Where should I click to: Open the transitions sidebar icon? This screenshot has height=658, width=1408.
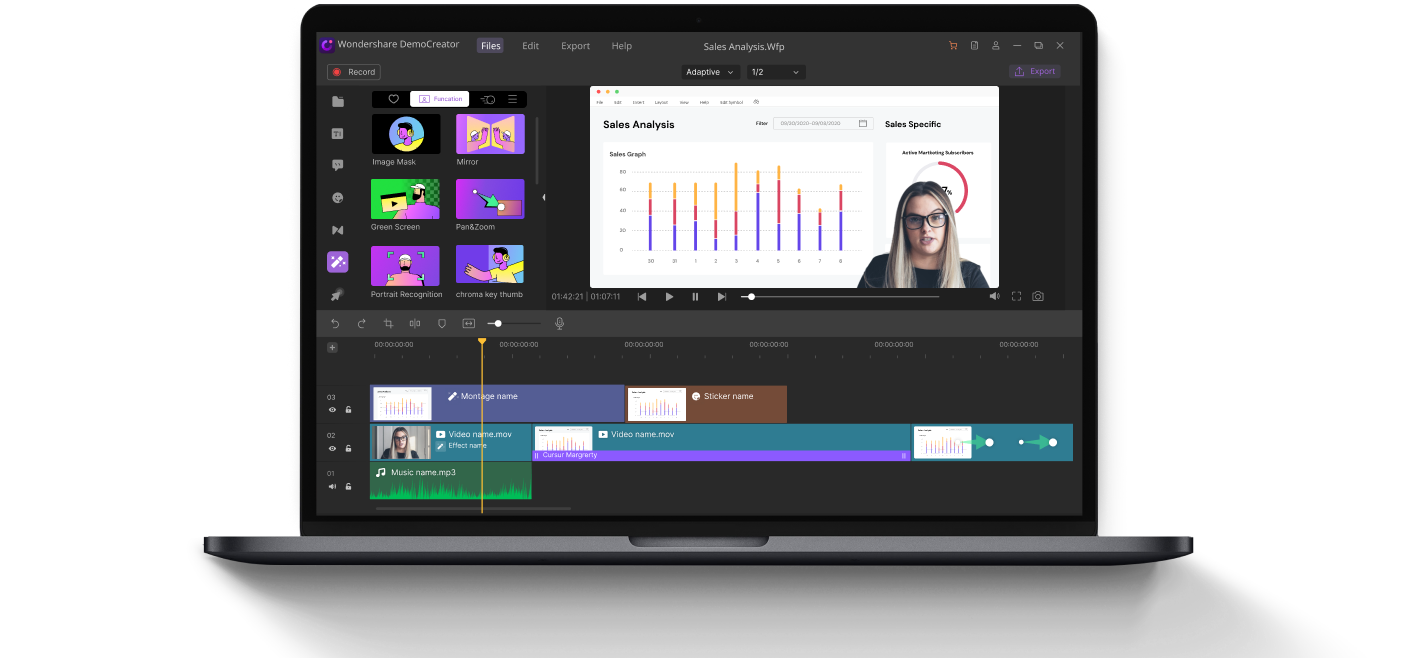click(x=338, y=230)
